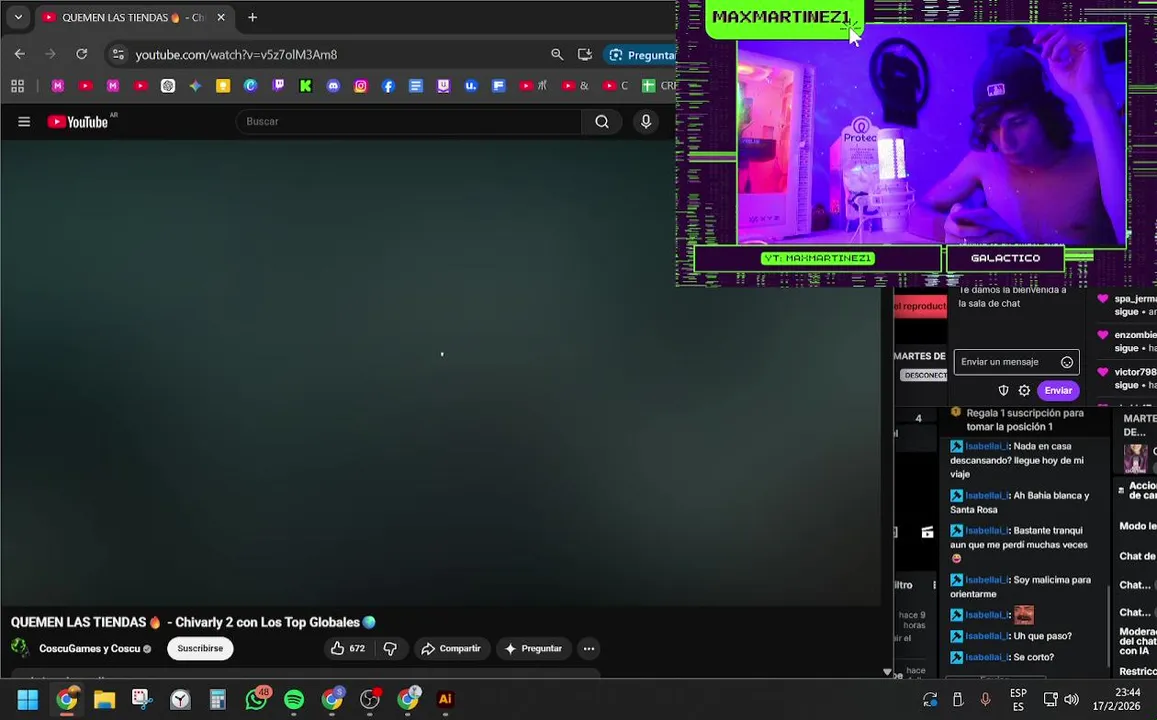Open the ESP language selector
This screenshot has height=720, width=1157.
coord(1018,699)
